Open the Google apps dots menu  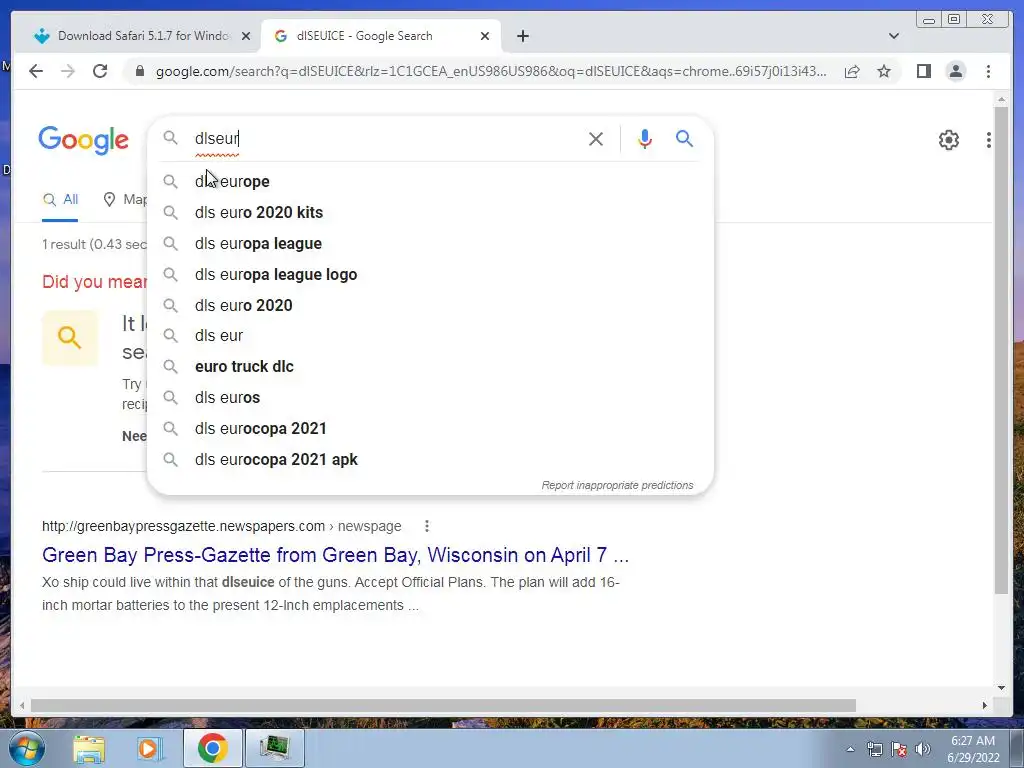989,140
